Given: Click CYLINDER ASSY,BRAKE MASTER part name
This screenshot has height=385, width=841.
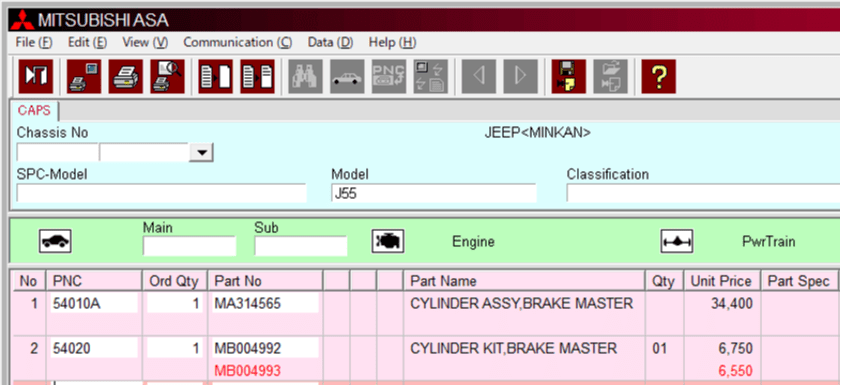Looking at the screenshot, I should click(521, 304).
